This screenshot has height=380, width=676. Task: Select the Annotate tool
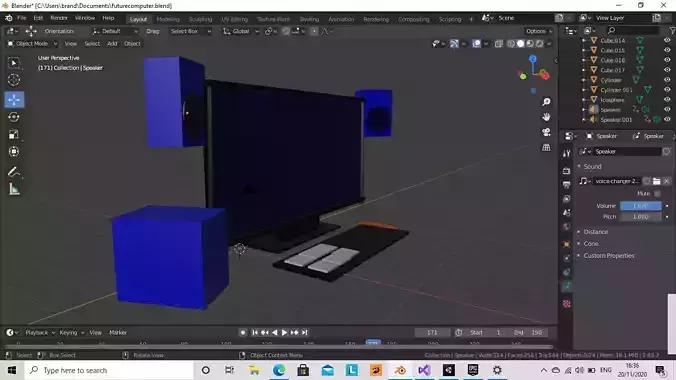(14, 172)
